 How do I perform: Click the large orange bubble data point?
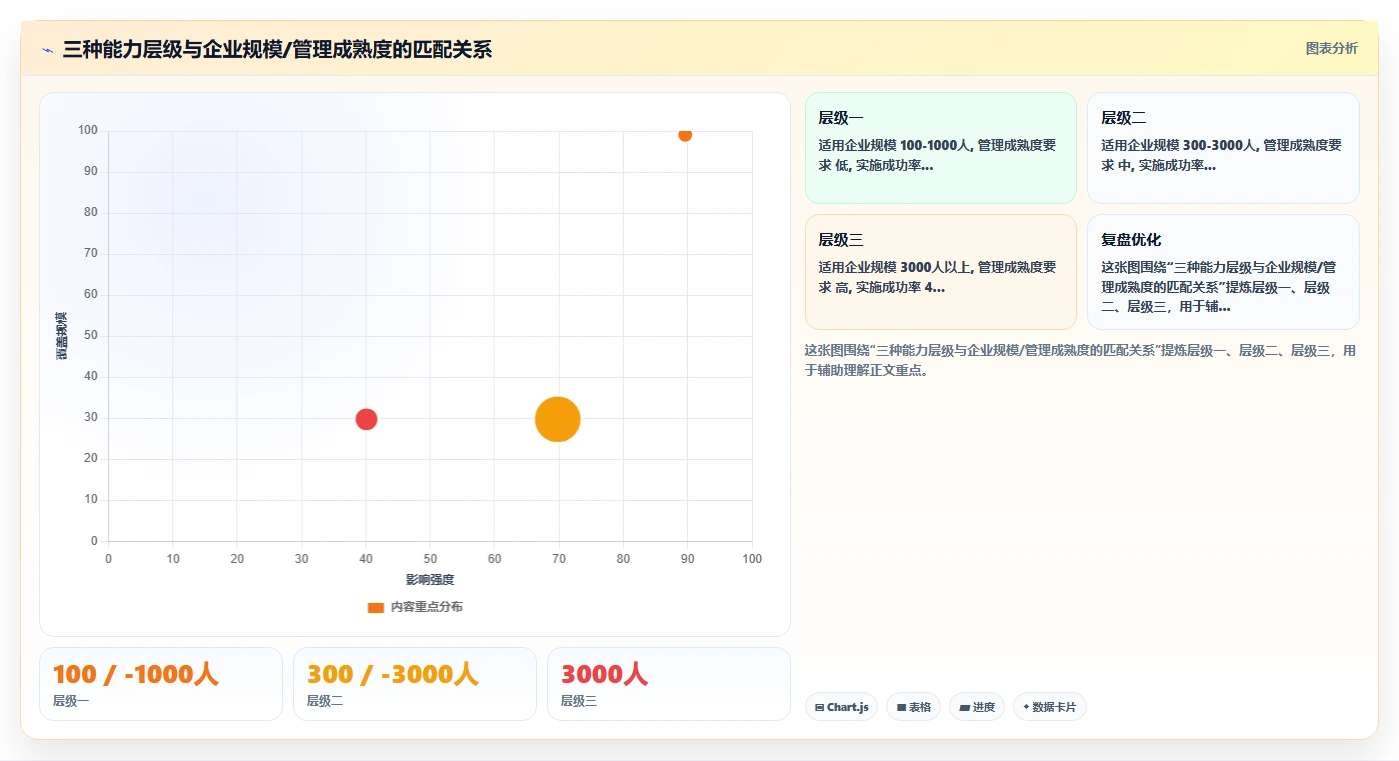558,419
